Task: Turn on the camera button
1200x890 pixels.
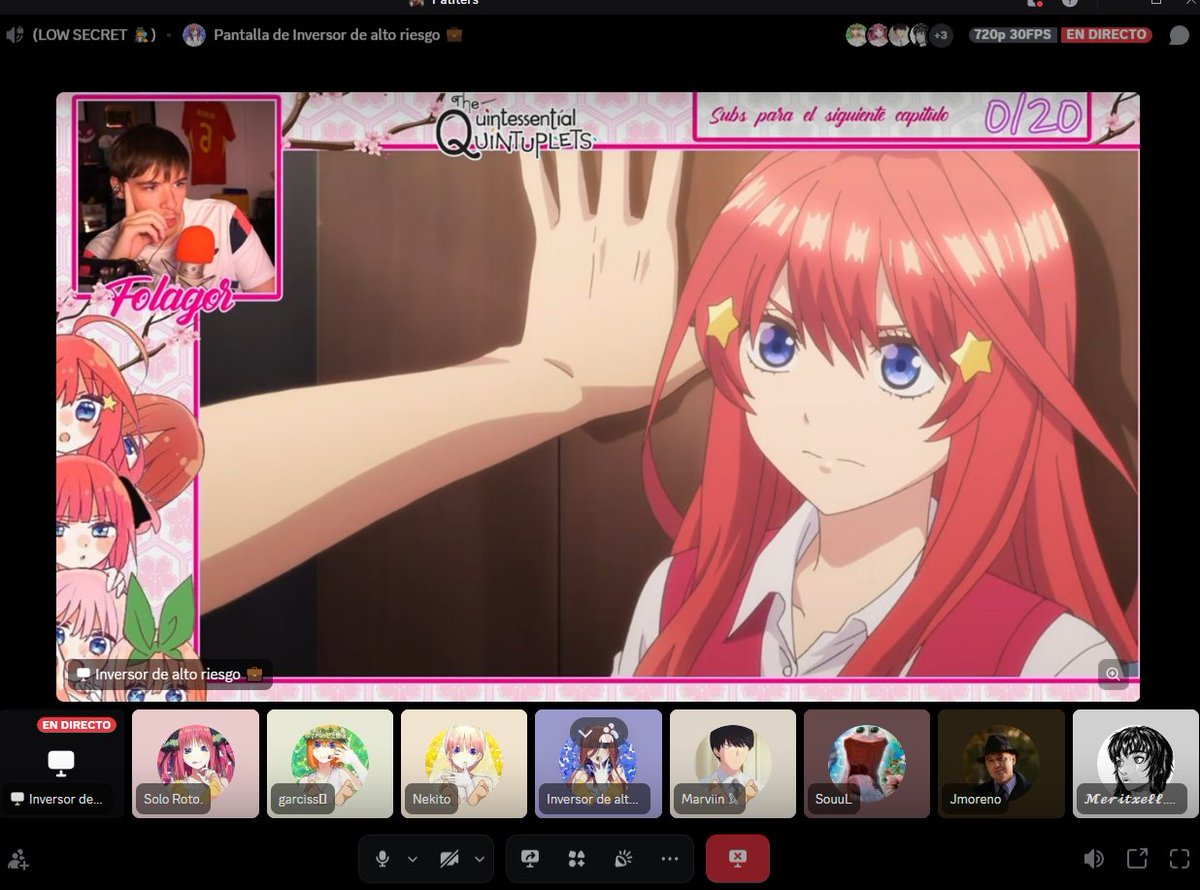Action: (x=448, y=859)
